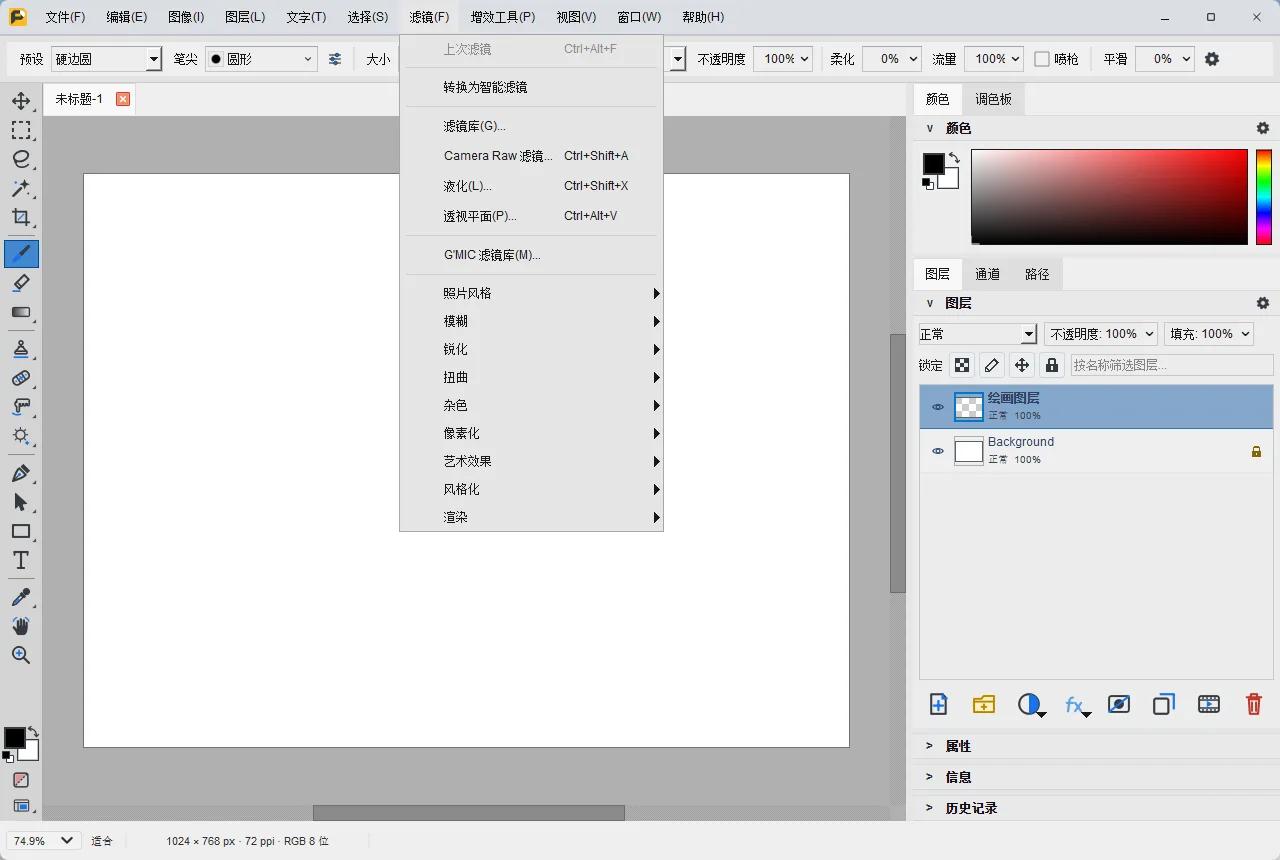The image size is (1280, 860).
Task: Select the Lasso tool
Action: tap(21, 159)
